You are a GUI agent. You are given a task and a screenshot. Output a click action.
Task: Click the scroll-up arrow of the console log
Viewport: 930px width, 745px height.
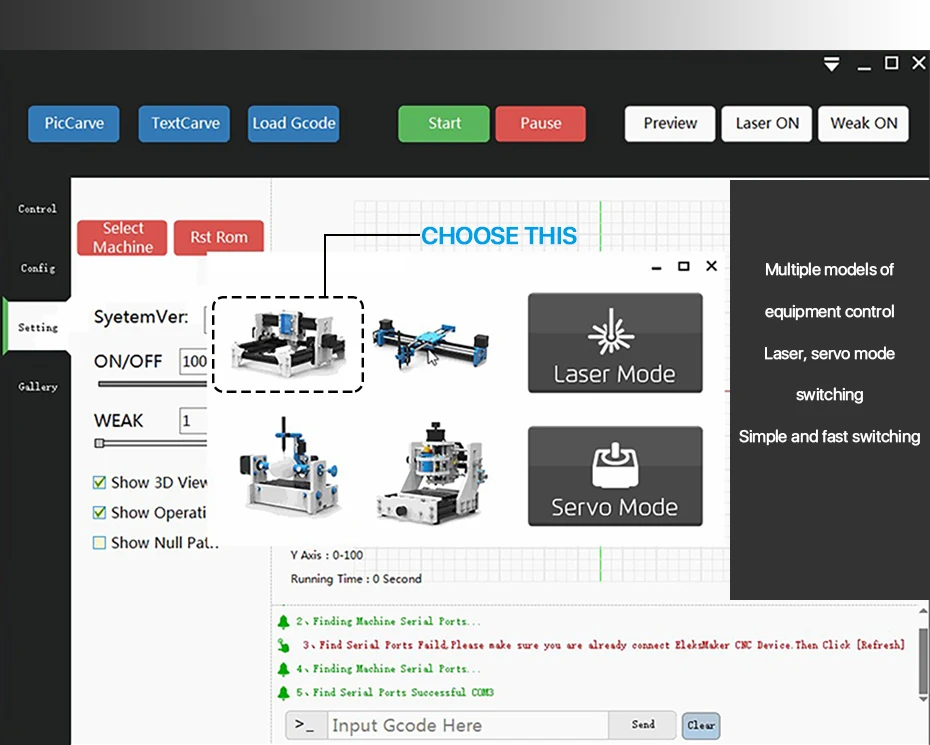point(923,611)
